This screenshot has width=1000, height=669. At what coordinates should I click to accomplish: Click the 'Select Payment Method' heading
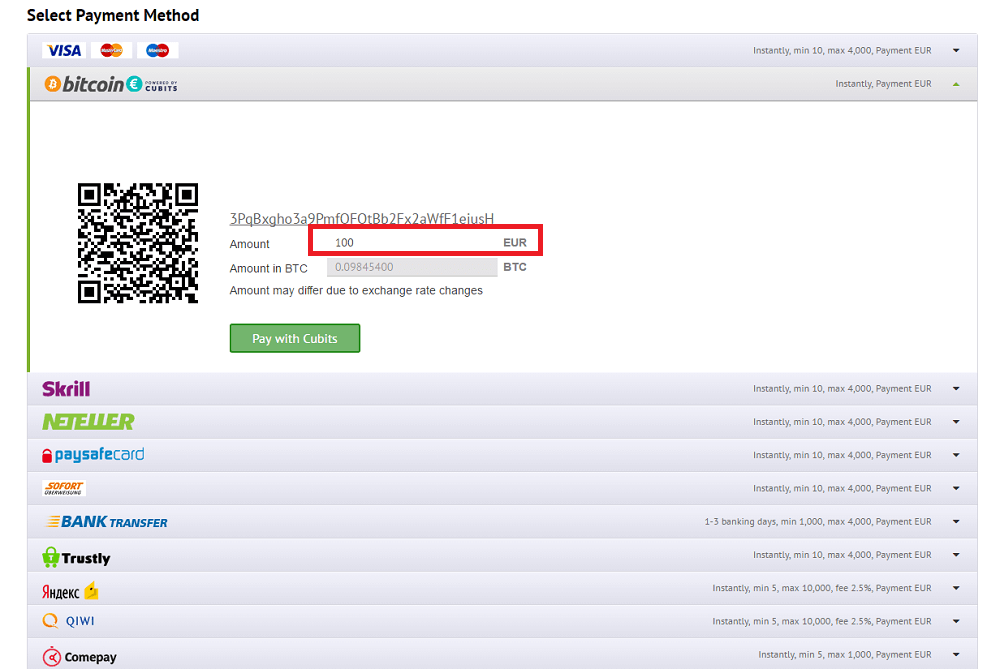[113, 15]
